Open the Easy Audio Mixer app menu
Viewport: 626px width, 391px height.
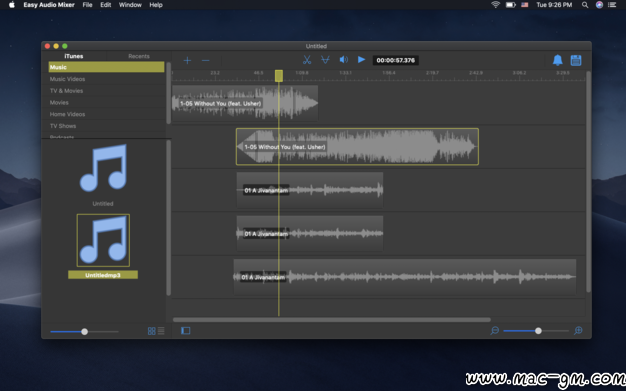pos(49,5)
